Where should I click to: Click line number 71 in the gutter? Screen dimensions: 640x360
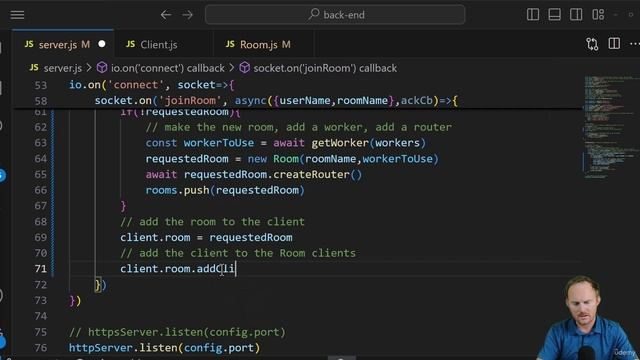(40, 269)
